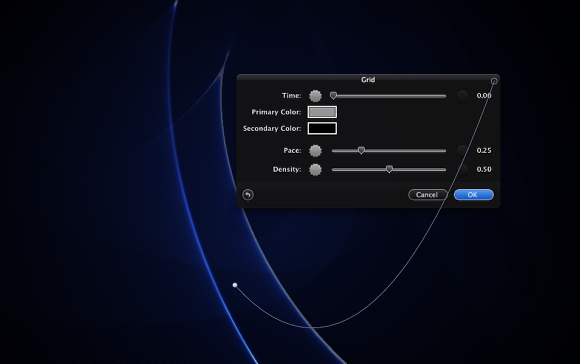This screenshot has width=580, height=364.
Task: Click the Time slider handle
Action: point(333,96)
